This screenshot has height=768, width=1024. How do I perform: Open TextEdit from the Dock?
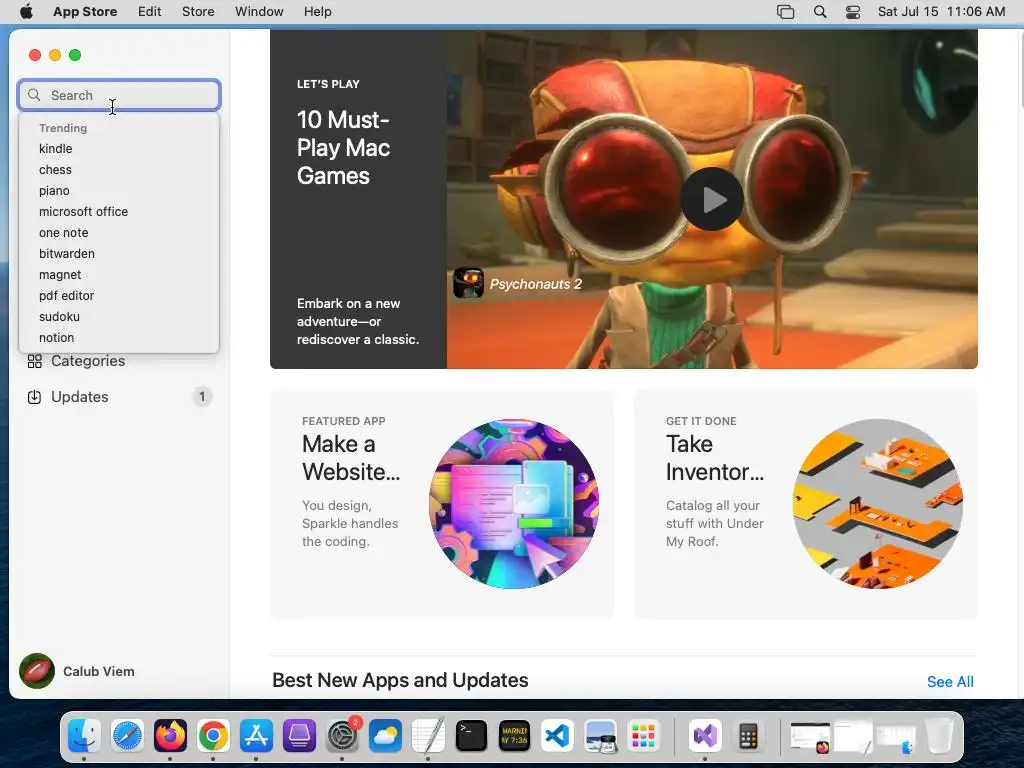pos(428,736)
